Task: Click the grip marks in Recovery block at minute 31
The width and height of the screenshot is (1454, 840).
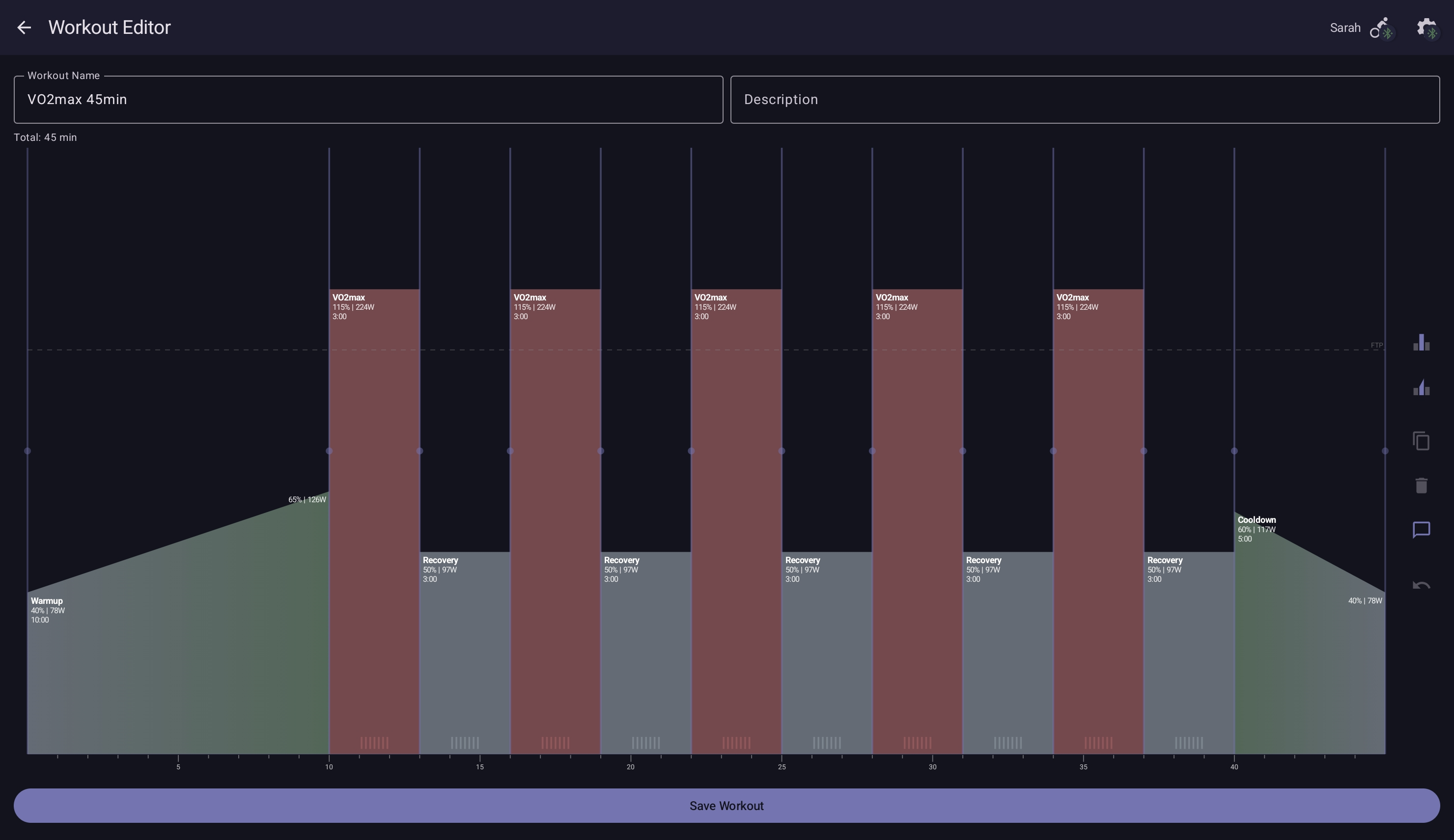Action: (1008, 743)
